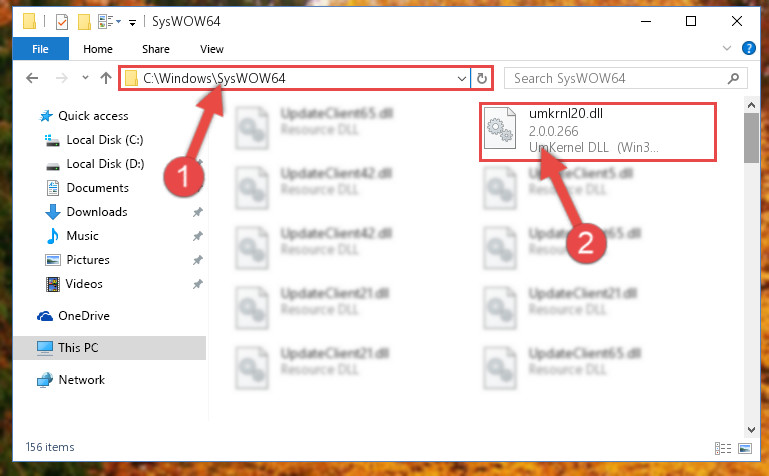Click the vertical scrollbar down arrow

pos(751,430)
